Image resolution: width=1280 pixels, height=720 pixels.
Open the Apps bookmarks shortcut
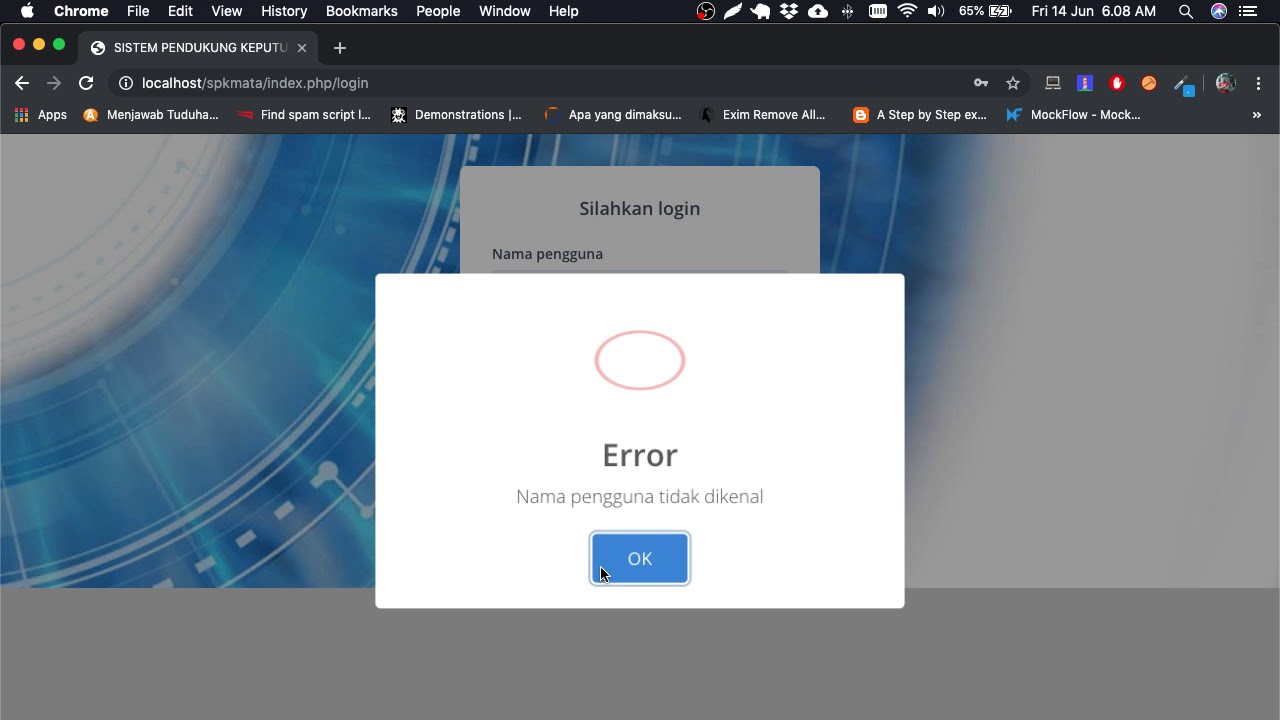(x=41, y=115)
